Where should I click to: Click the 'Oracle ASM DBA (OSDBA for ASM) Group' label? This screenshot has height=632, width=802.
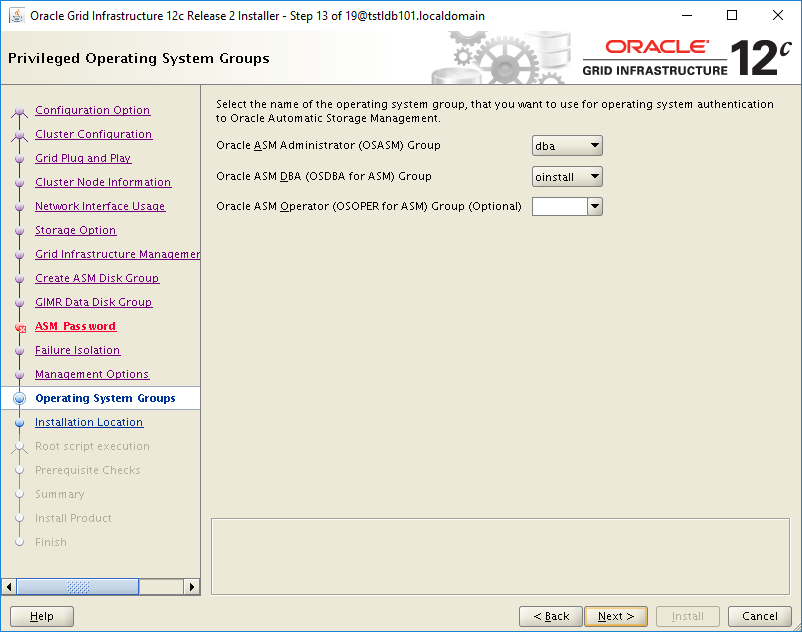pyautogui.click(x=324, y=176)
